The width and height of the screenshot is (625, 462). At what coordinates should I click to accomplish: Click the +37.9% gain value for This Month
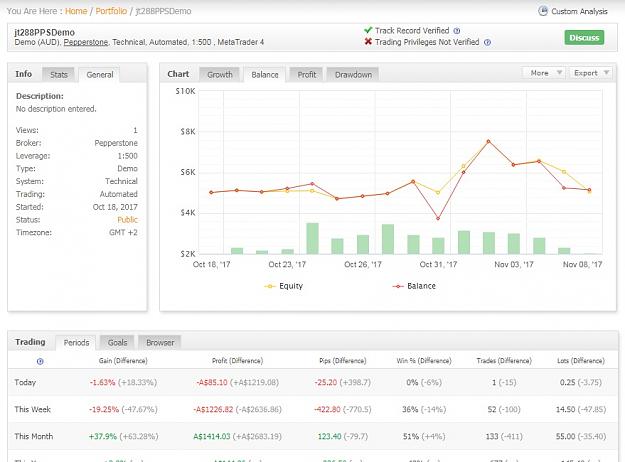[x=103, y=436]
